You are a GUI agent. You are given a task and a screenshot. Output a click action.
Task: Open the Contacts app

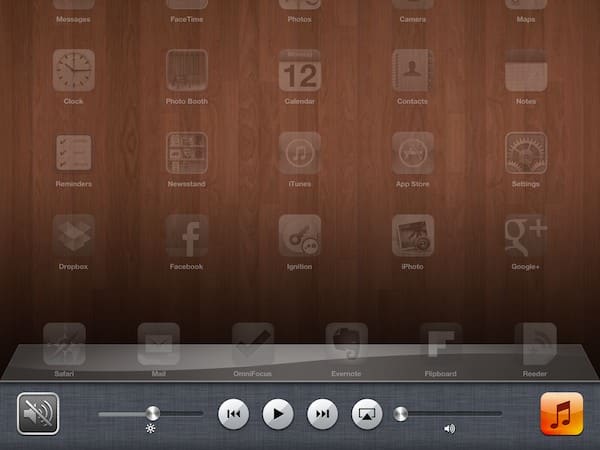click(412, 70)
